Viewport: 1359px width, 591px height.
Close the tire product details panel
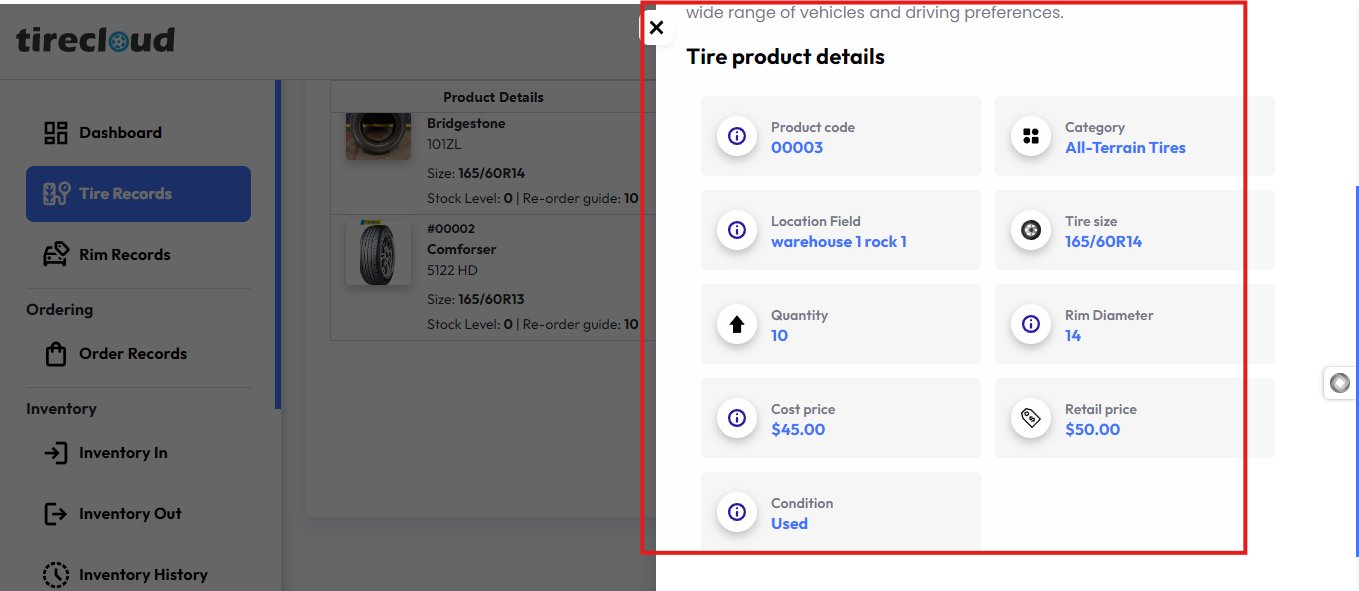[x=656, y=28]
